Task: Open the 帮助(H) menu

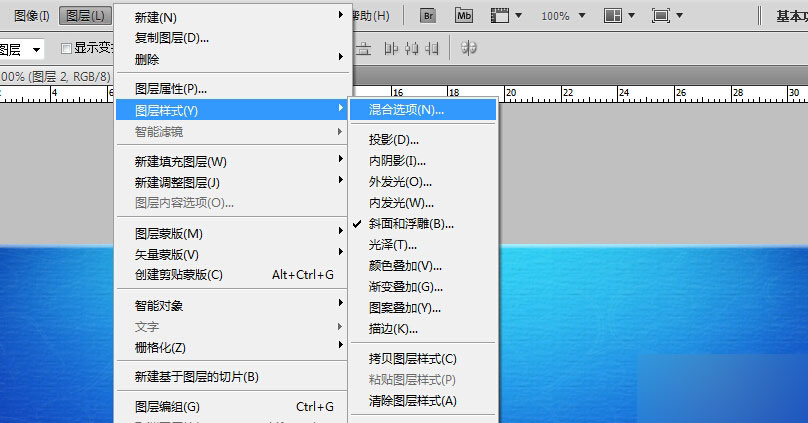Action: [x=371, y=16]
